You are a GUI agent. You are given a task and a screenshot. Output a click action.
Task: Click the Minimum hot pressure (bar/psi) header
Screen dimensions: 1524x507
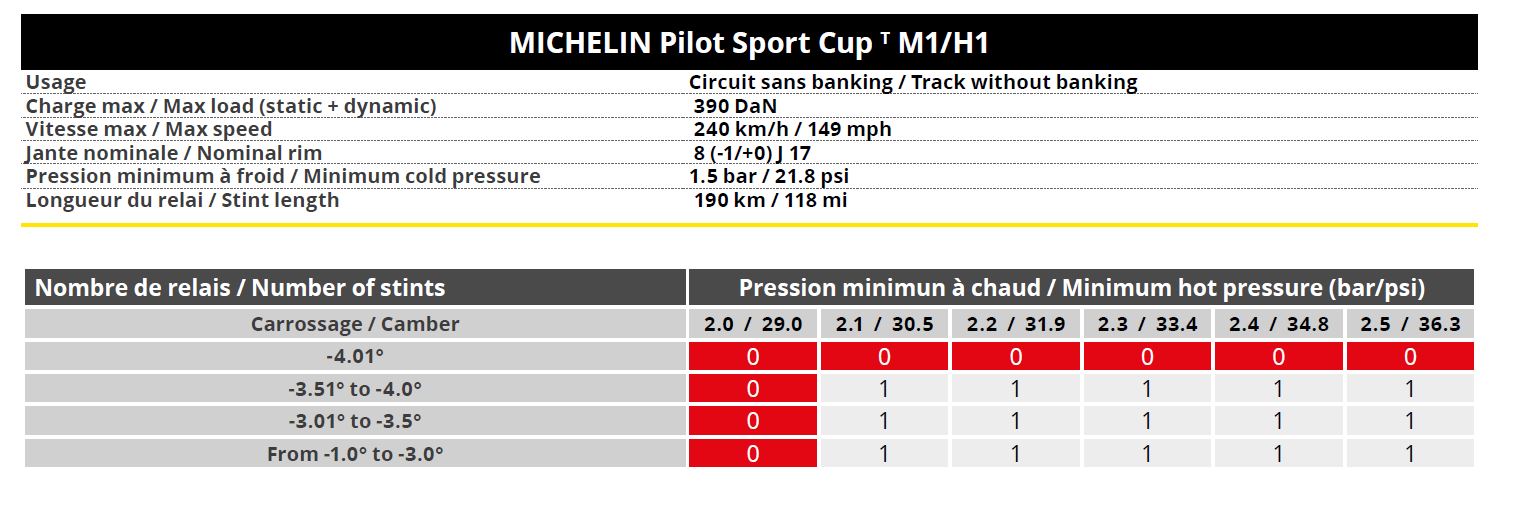pyautogui.click(x=1081, y=288)
